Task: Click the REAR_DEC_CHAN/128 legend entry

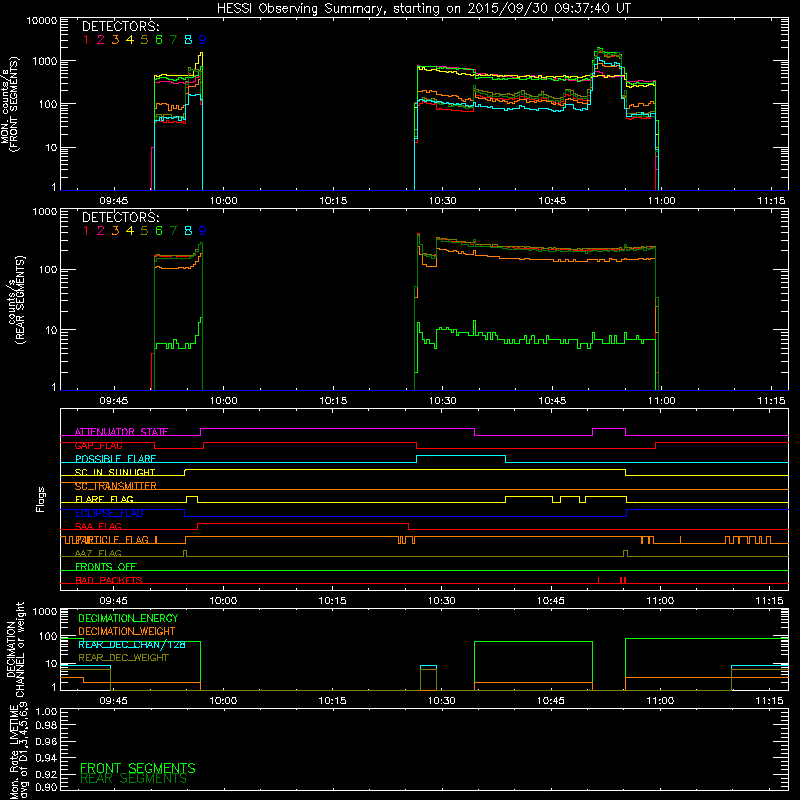Action: pos(132,644)
